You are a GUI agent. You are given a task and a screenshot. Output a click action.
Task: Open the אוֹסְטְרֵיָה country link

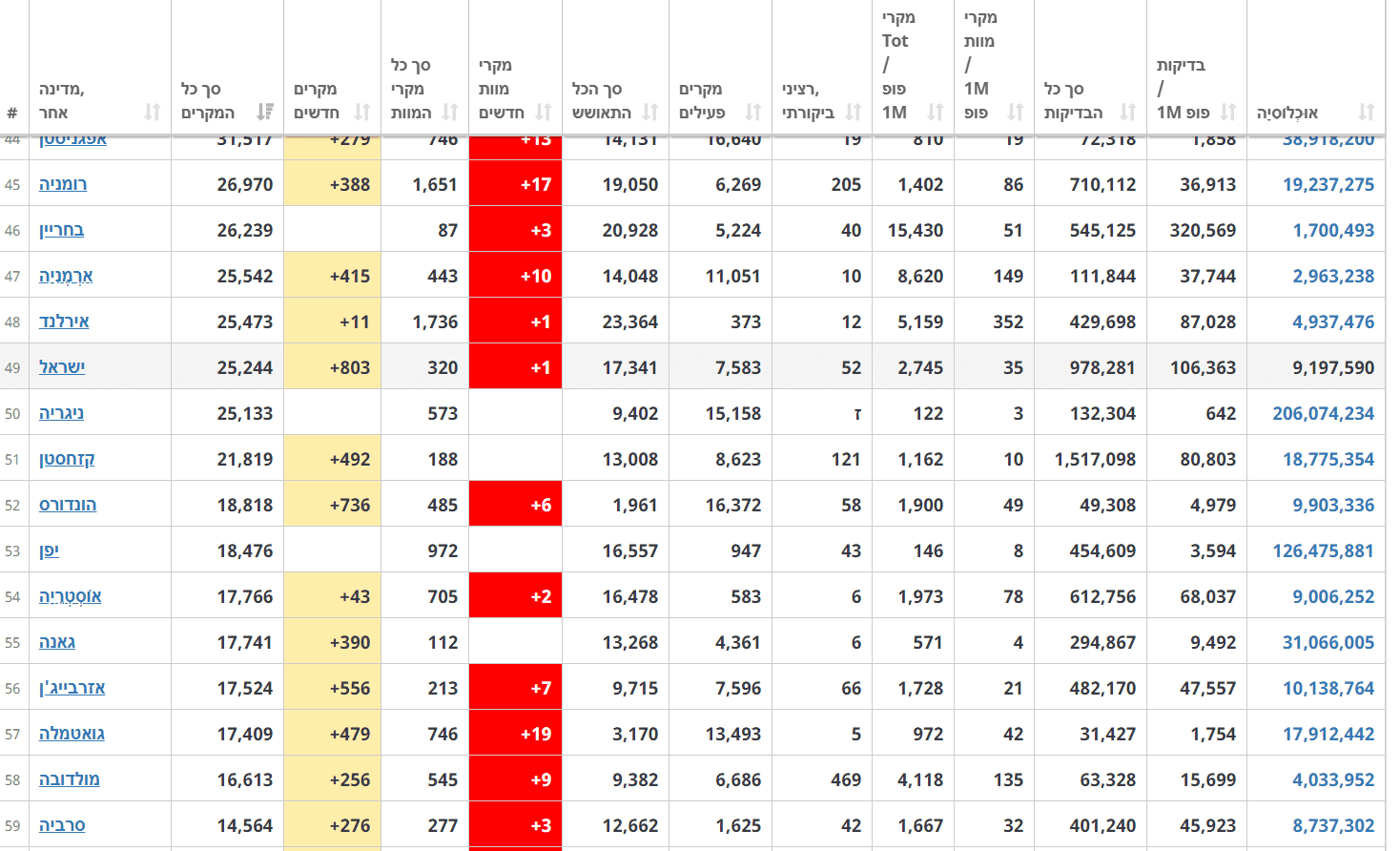point(71,596)
